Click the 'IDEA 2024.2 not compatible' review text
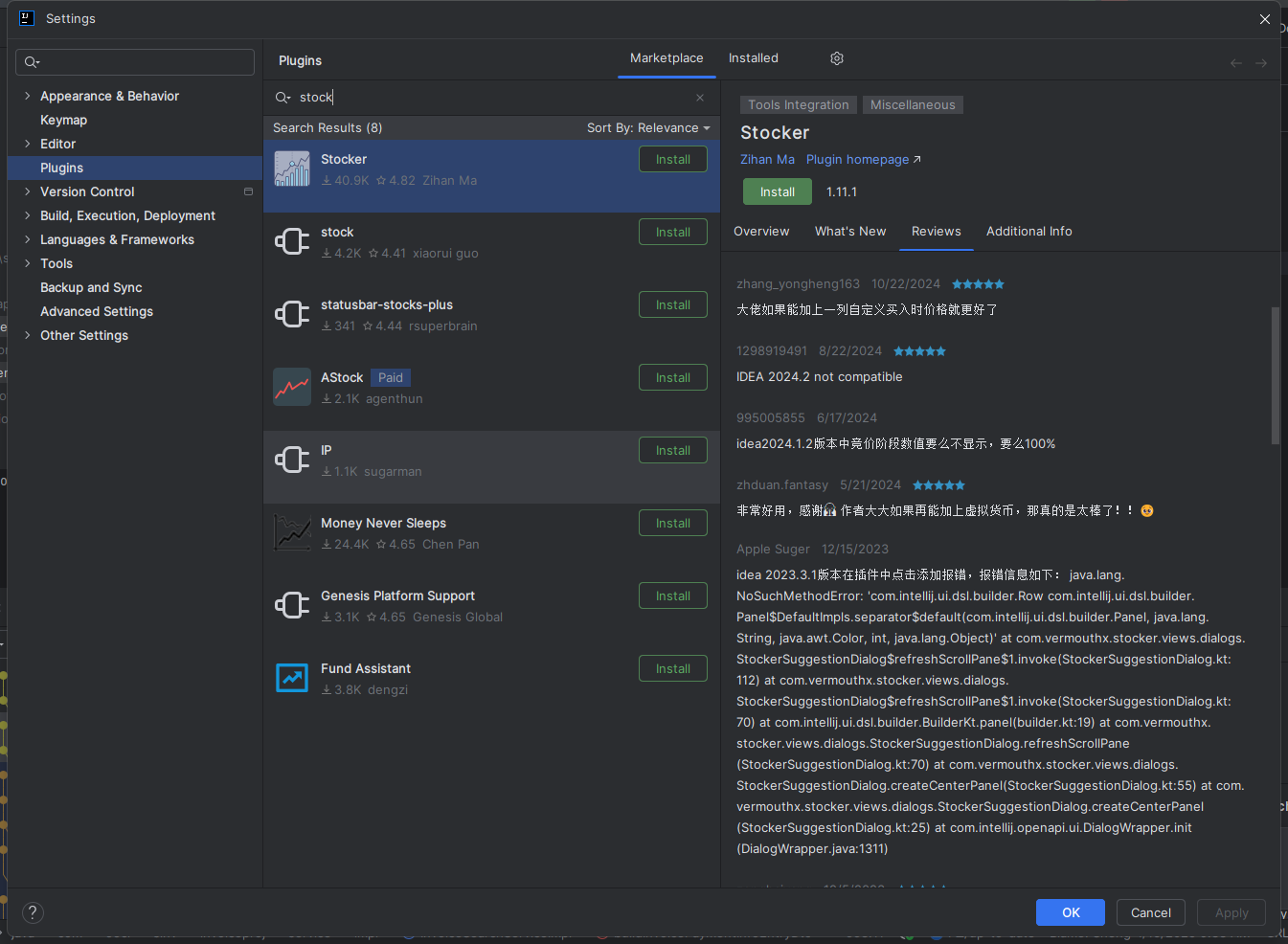 pos(819,377)
